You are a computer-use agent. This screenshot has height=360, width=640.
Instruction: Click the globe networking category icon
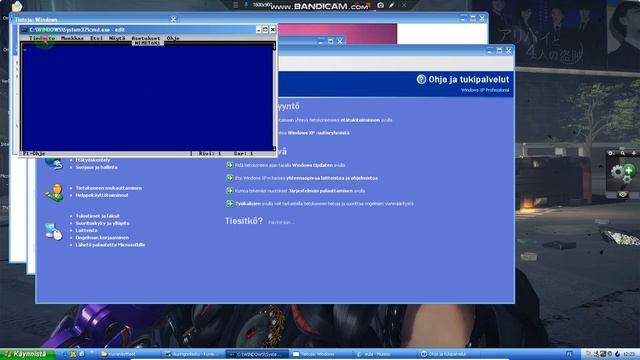coord(54,164)
